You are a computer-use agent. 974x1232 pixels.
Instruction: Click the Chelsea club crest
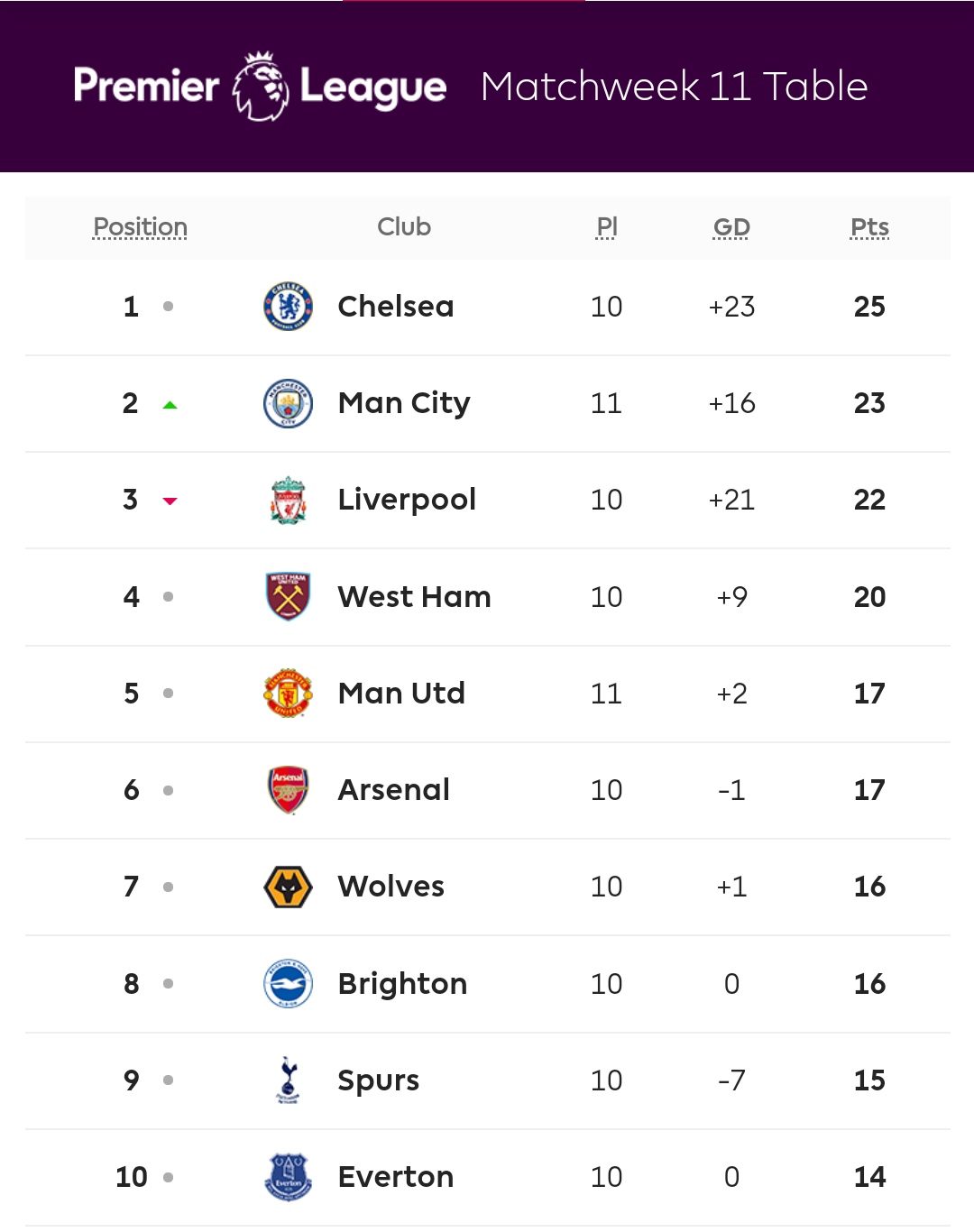click(x=288, y=307)
